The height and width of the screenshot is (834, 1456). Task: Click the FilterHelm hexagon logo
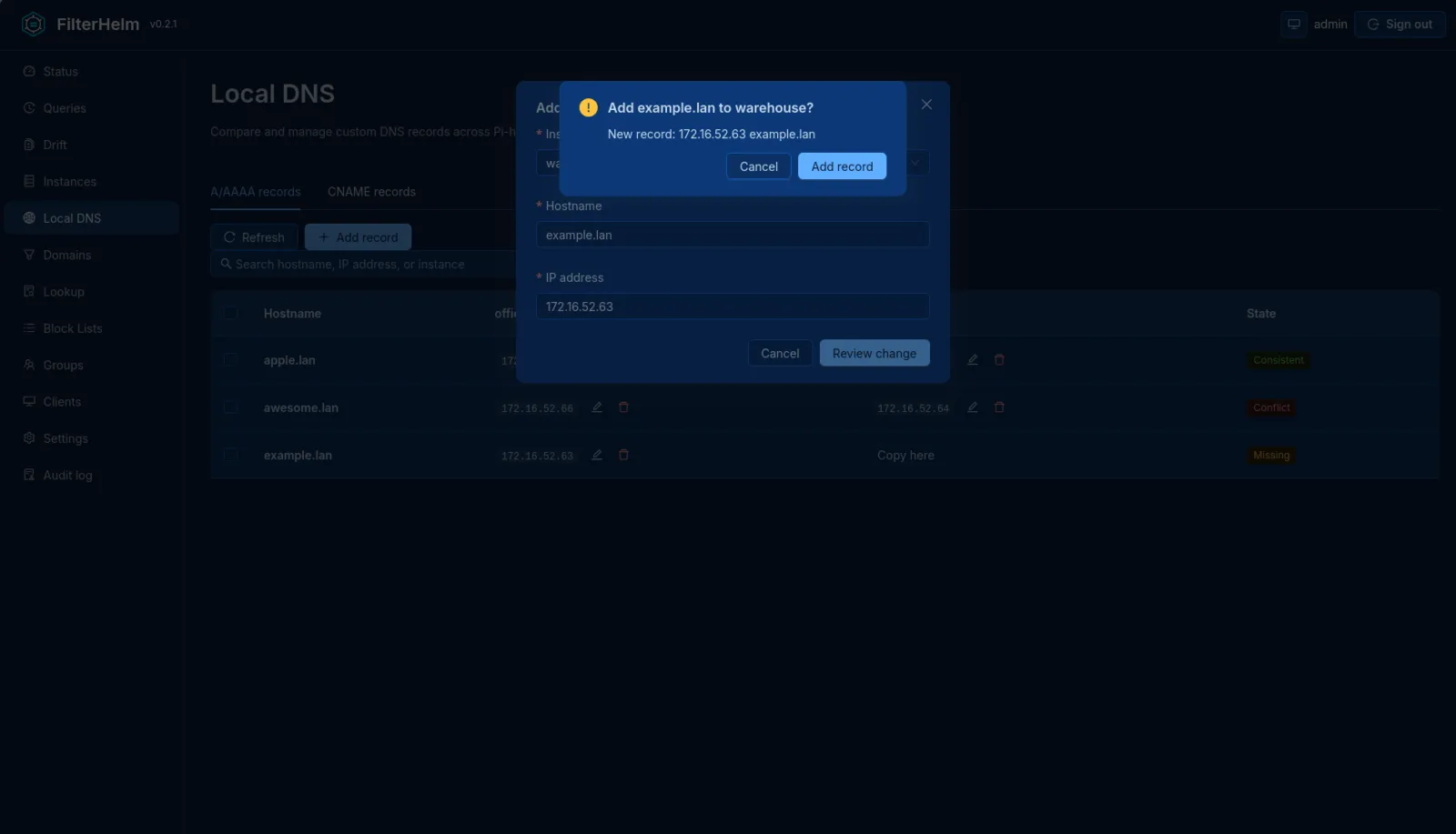click(x=34, y=25)
